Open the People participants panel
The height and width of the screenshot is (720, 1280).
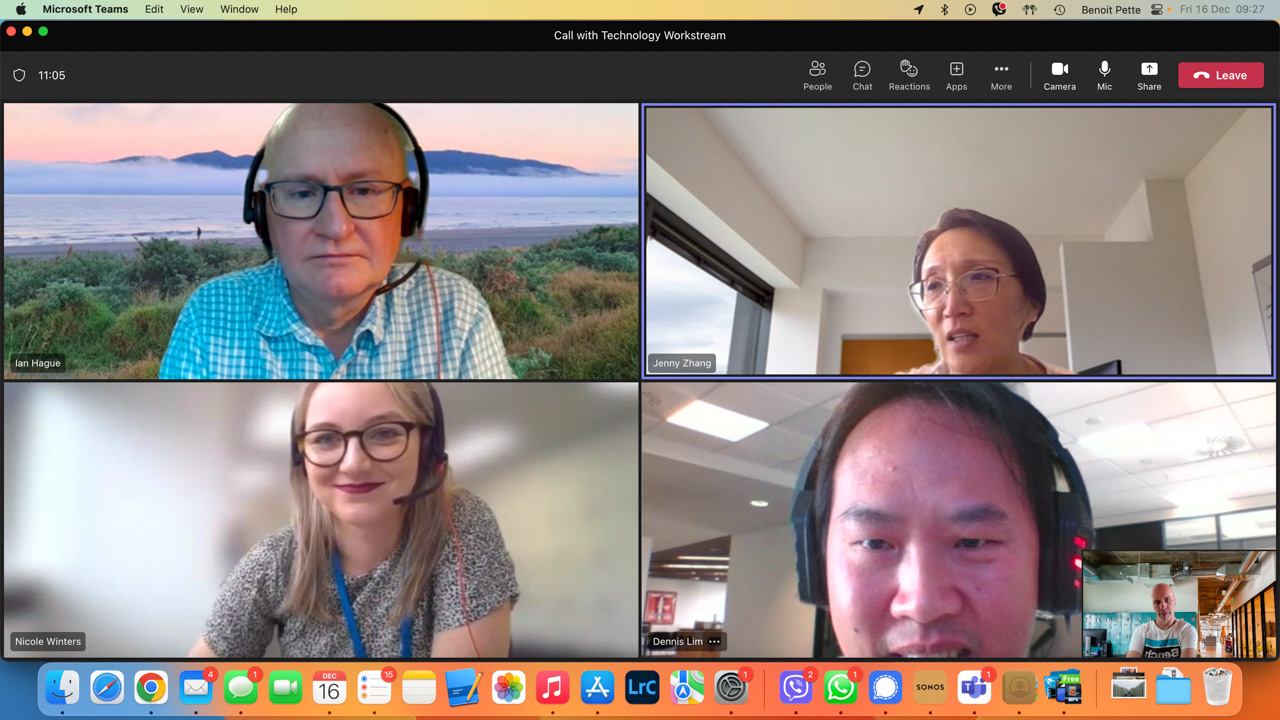point(817,75)
